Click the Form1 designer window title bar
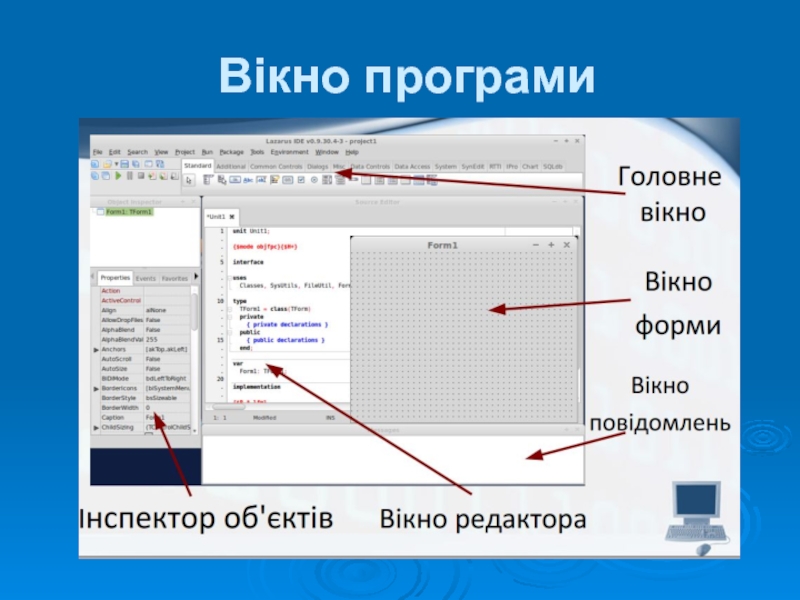The image size is (800, 600). tap(464, 245)
